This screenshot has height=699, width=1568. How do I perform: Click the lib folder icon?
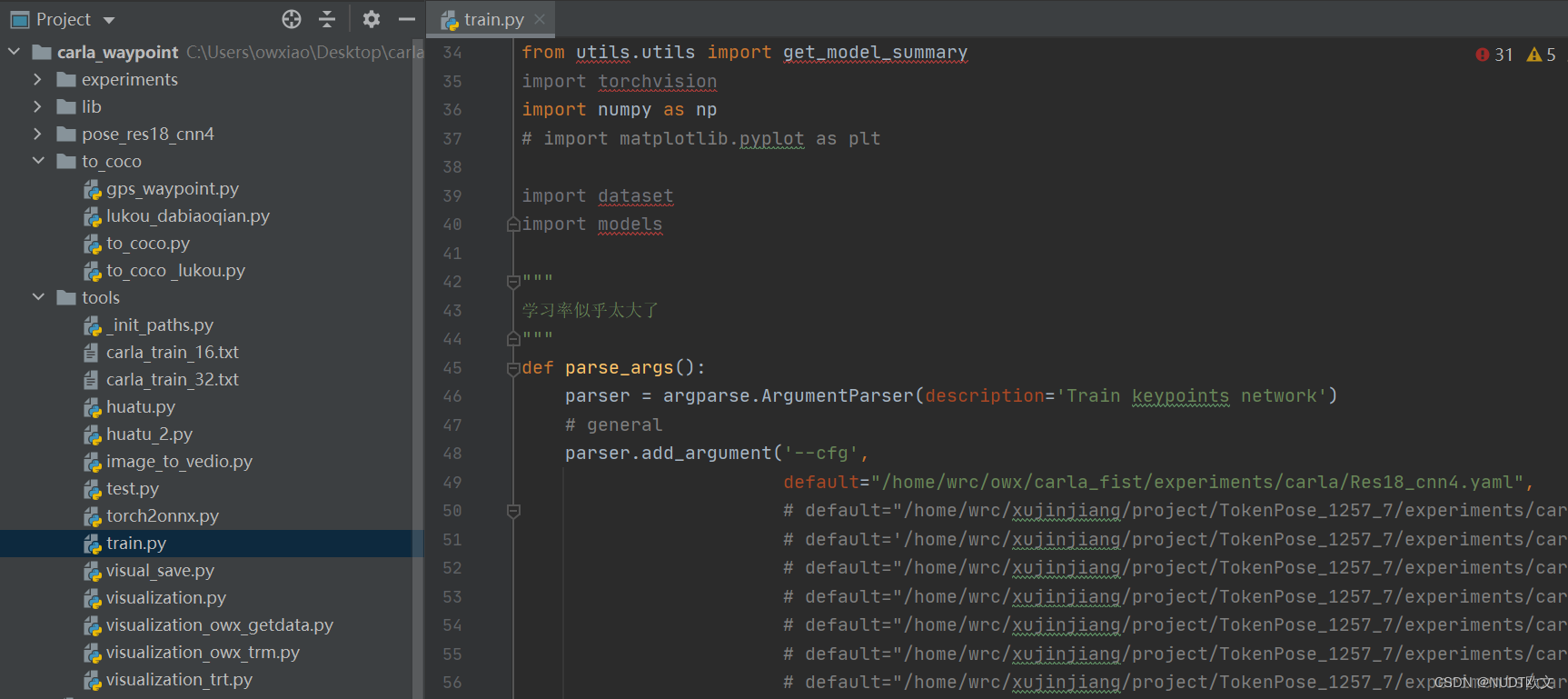pyautogui.click(x=65, y=106)
